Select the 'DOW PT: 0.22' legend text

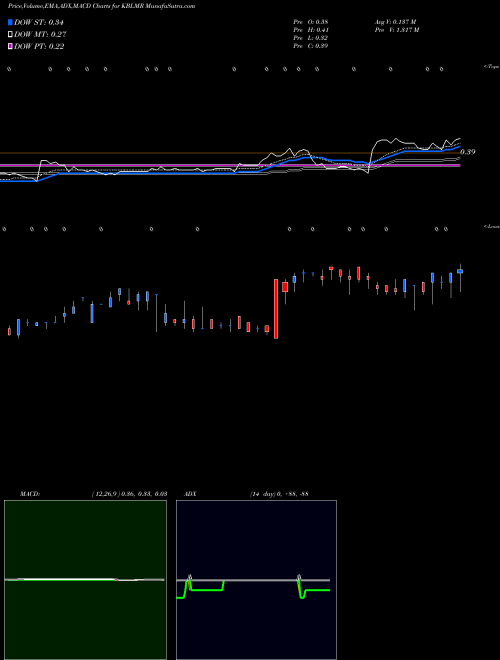(39, 46)
